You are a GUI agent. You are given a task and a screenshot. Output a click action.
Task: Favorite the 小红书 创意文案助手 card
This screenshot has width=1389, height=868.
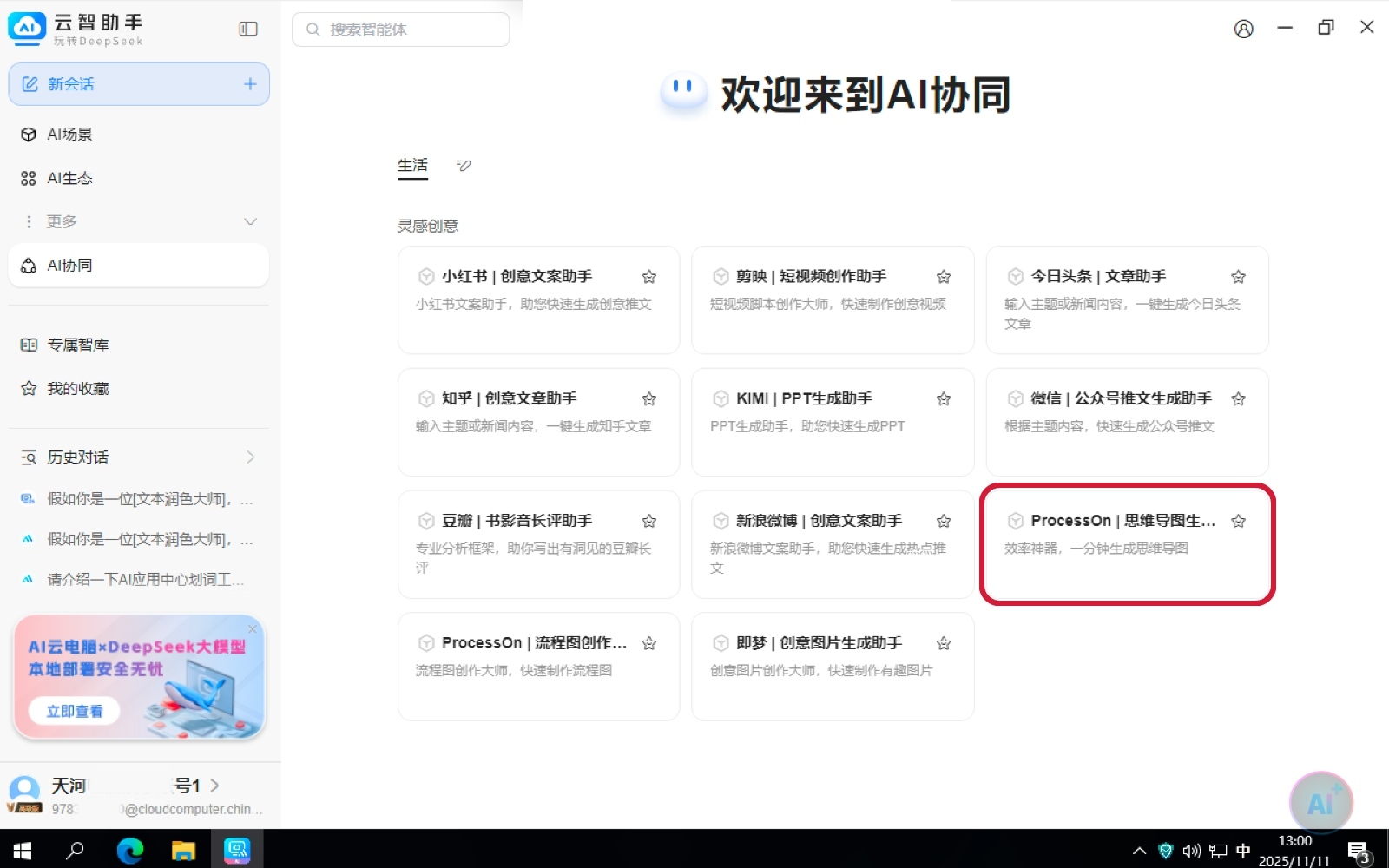(x=648, y=277)
